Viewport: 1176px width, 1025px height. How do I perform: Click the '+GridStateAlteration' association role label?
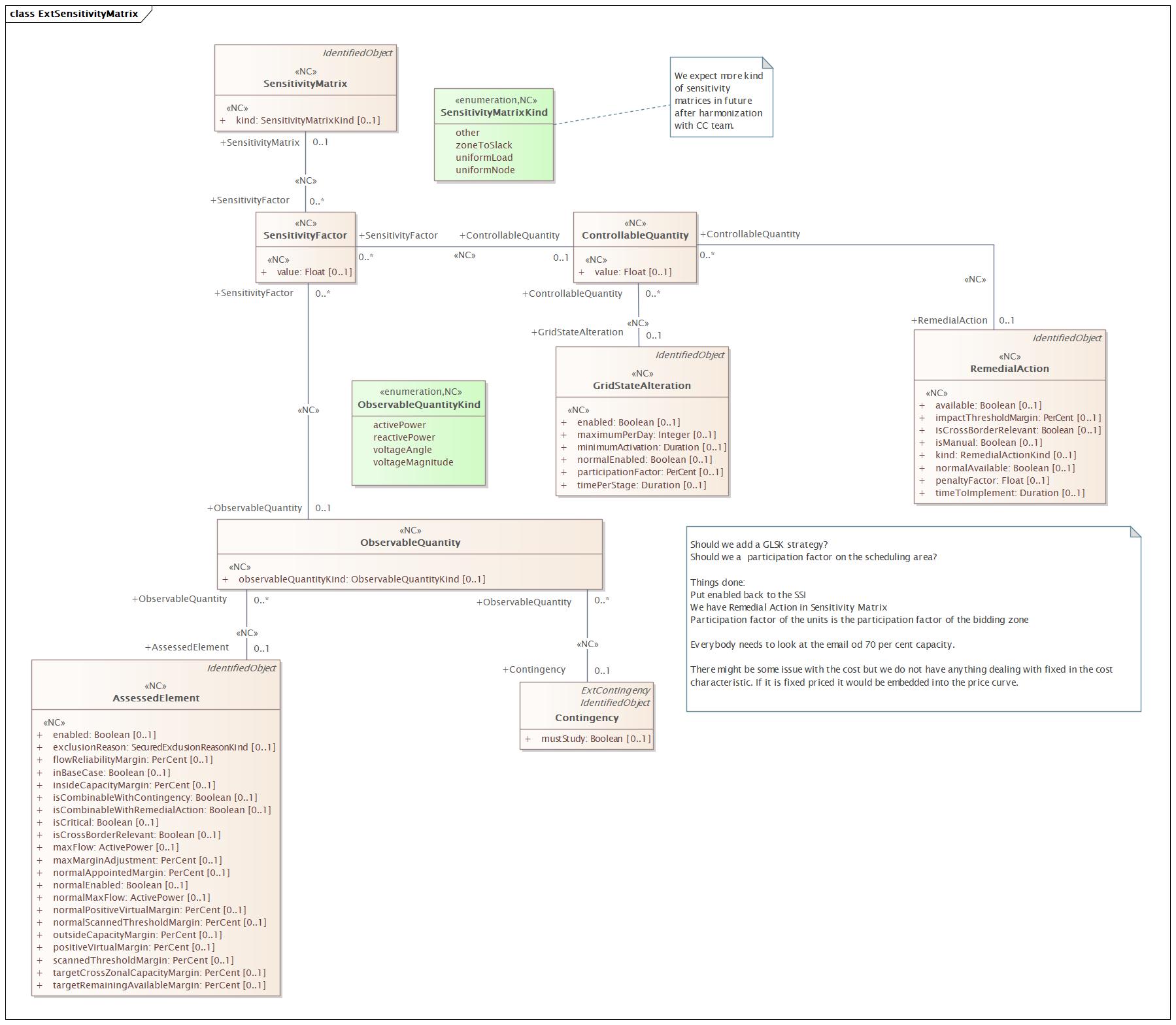577,332
